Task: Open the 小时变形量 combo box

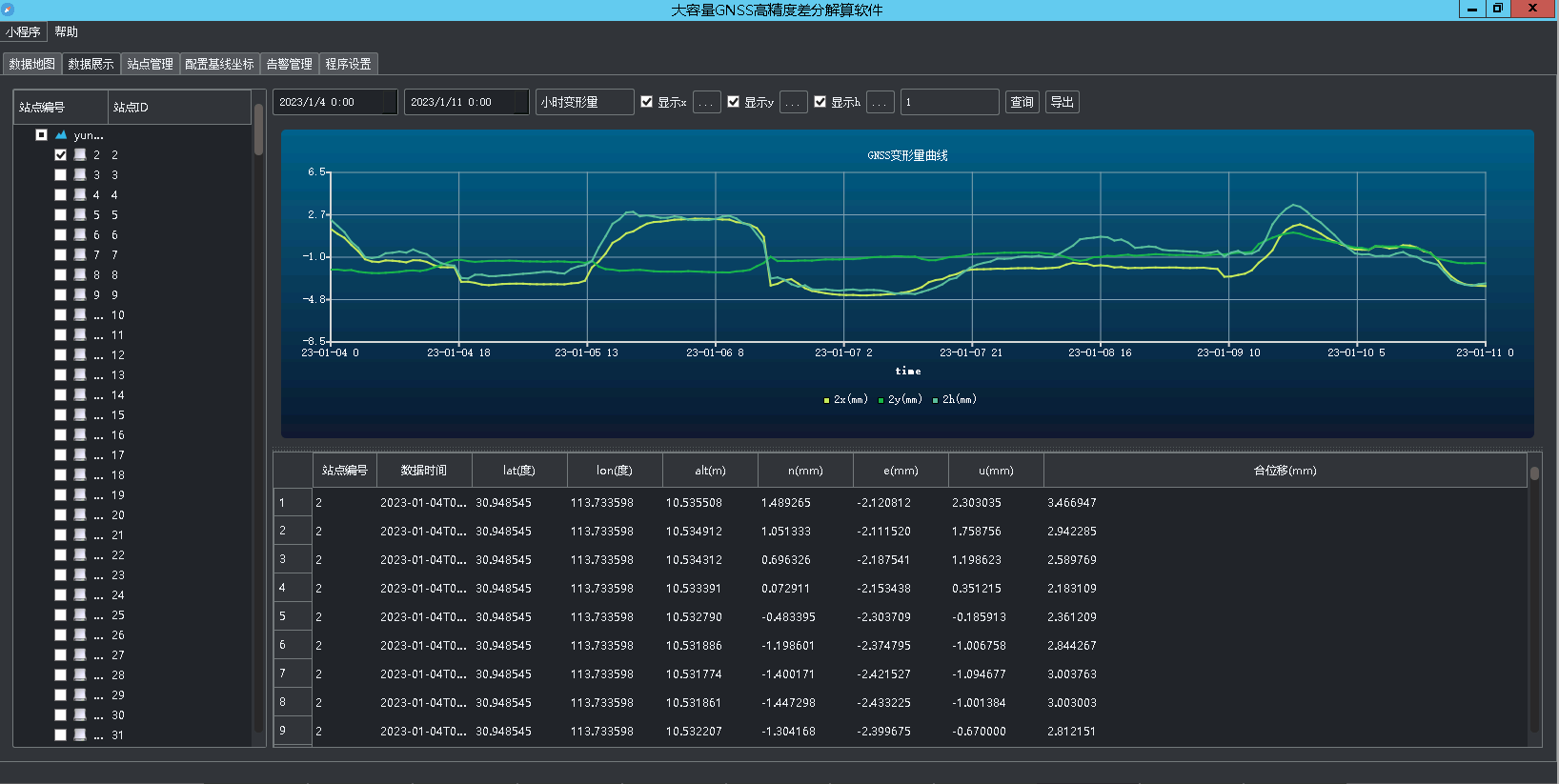Action: pyautogui.click(x=584, y=102)
